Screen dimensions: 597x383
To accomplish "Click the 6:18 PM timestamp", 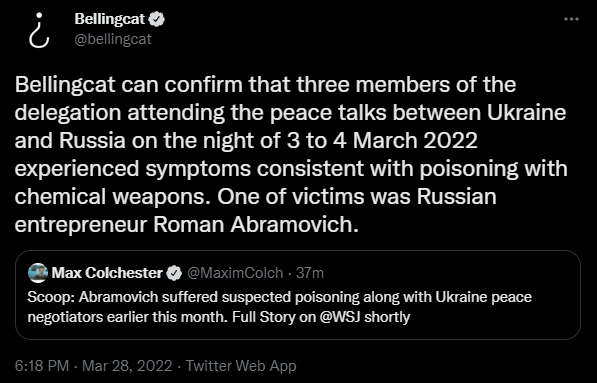I will pos(42,366).
